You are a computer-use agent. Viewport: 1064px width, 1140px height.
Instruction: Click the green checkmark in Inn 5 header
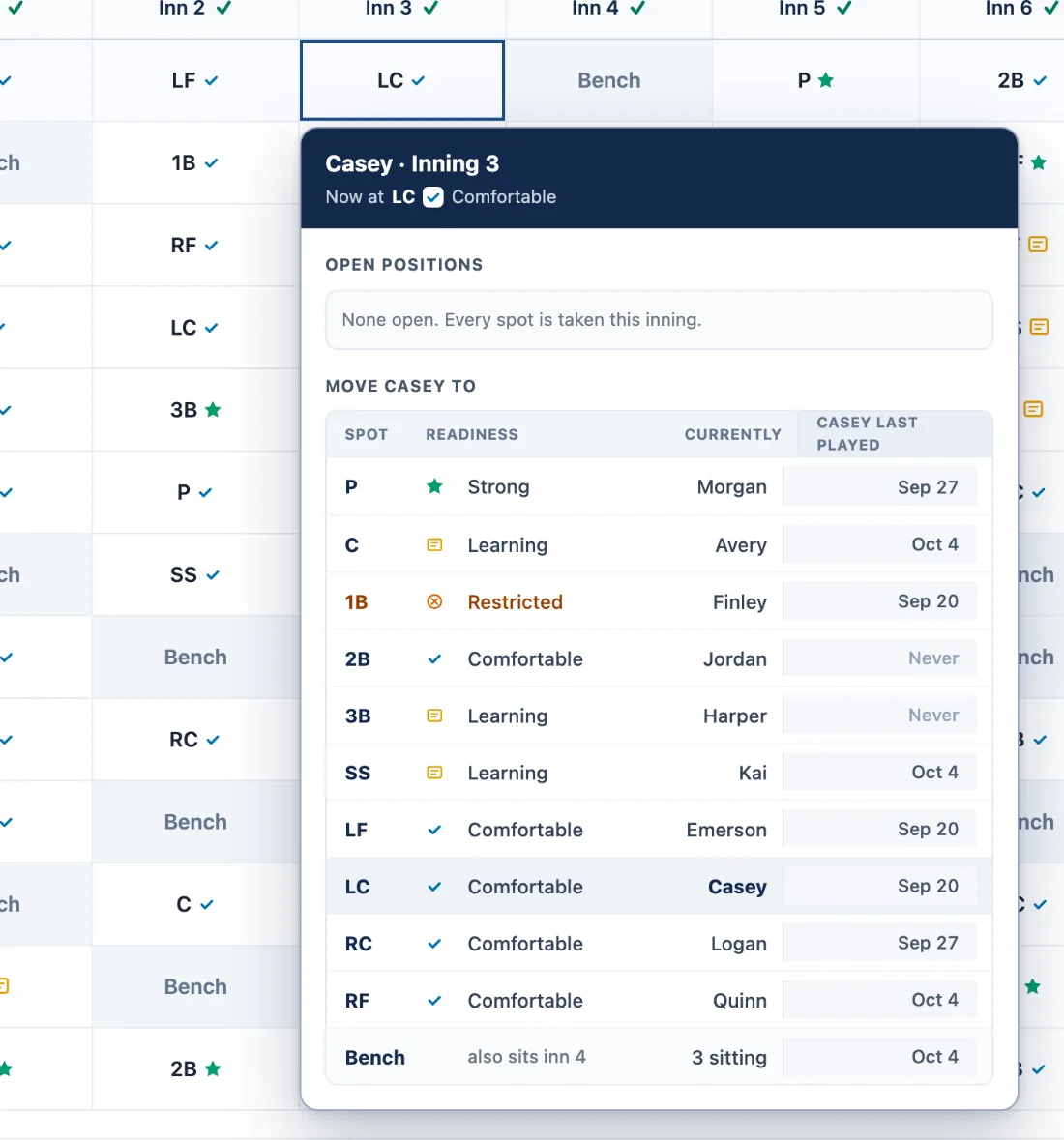point(843,8)
